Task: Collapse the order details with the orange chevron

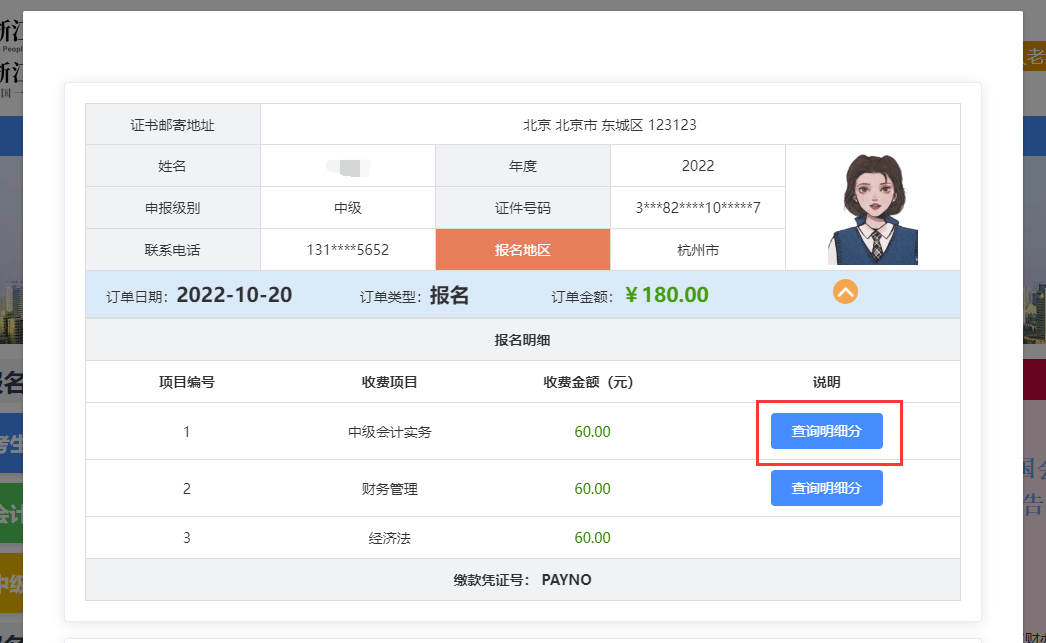Action: [845, 292]
